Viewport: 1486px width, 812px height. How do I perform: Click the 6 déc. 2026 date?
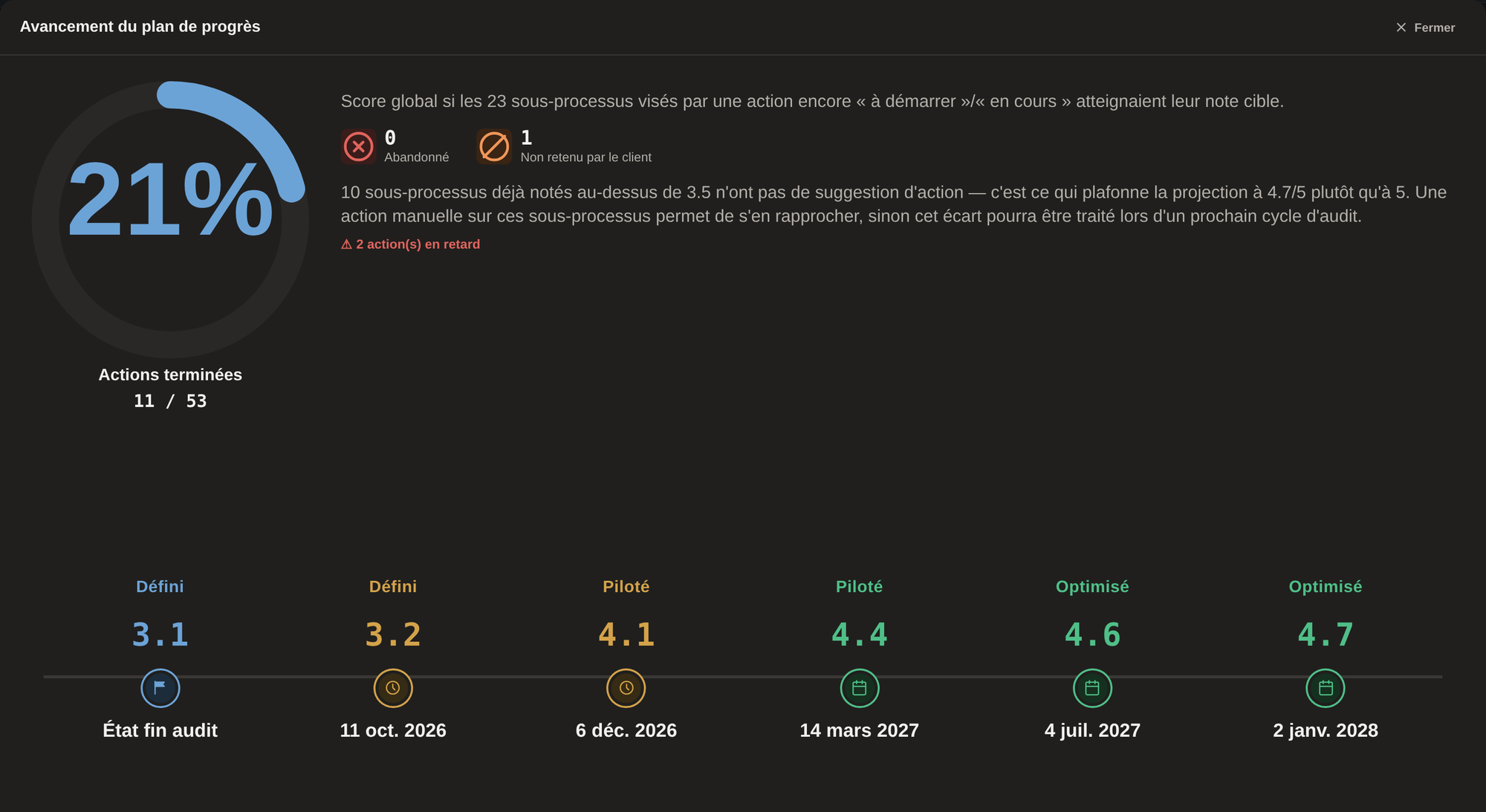coord(626,730)
